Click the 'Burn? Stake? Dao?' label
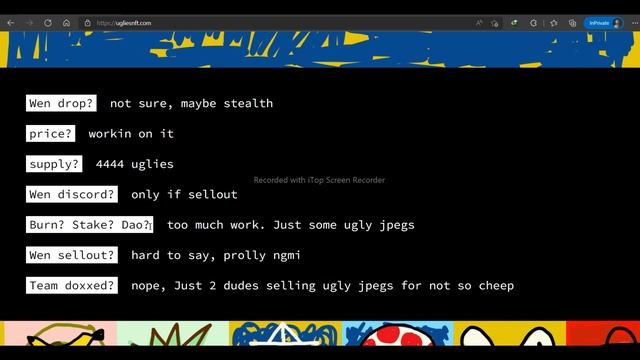The width and height of the screenshot is (640, 360). click(x=89, y=225)
